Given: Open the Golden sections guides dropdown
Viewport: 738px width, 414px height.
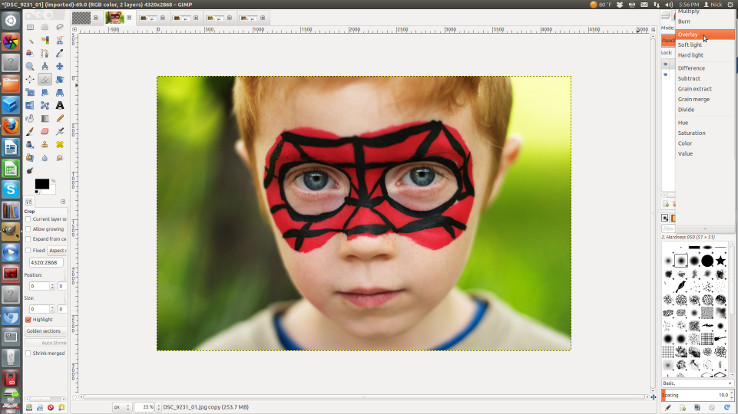Looking at the screenshot, I should click(x=46, y=331).
